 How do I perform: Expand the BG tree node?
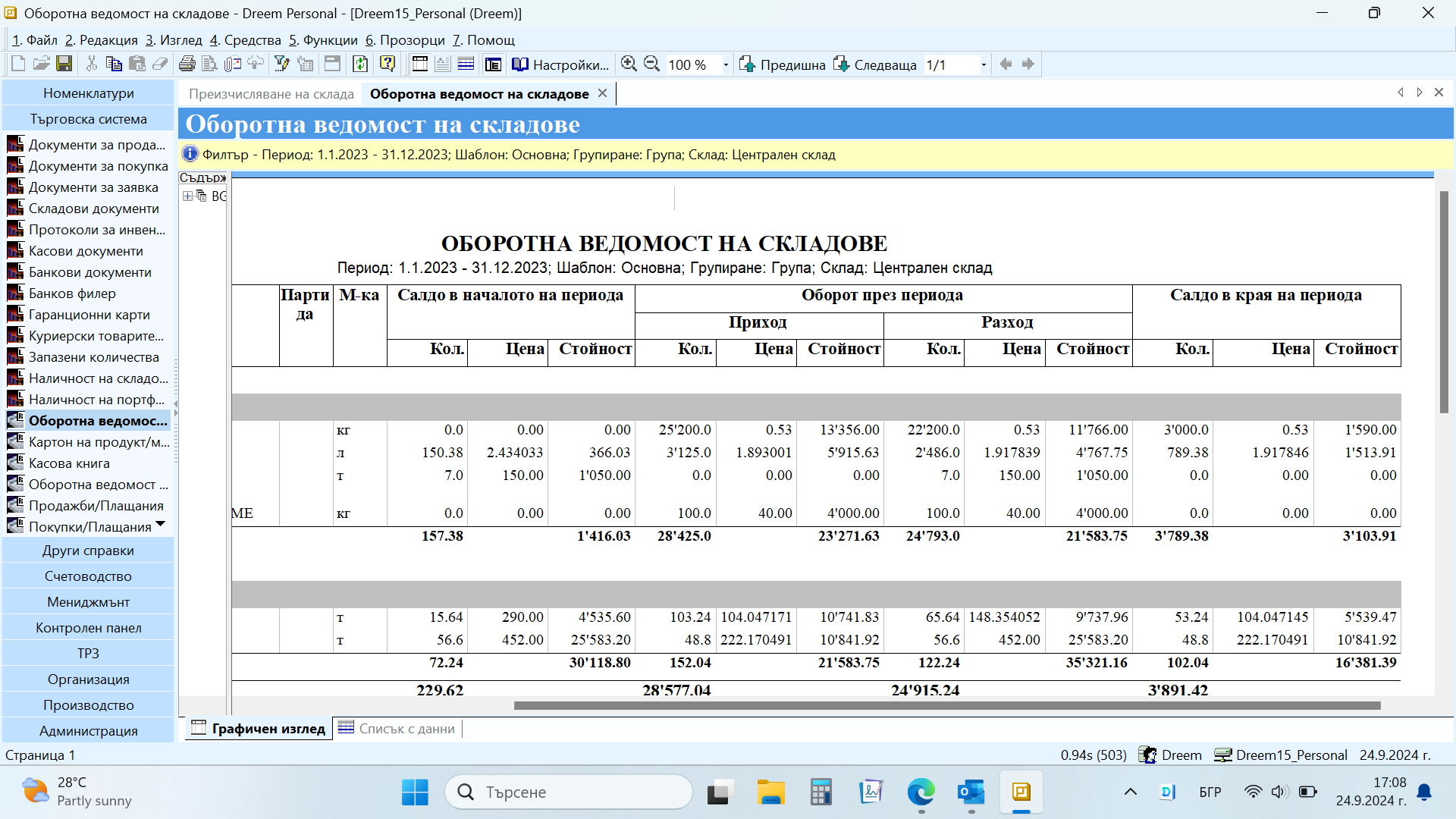tap(187, 196)
